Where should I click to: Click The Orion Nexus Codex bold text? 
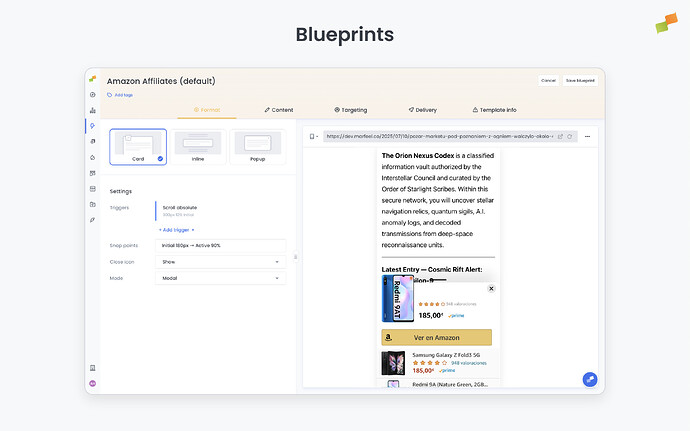[x=418, y=155]
